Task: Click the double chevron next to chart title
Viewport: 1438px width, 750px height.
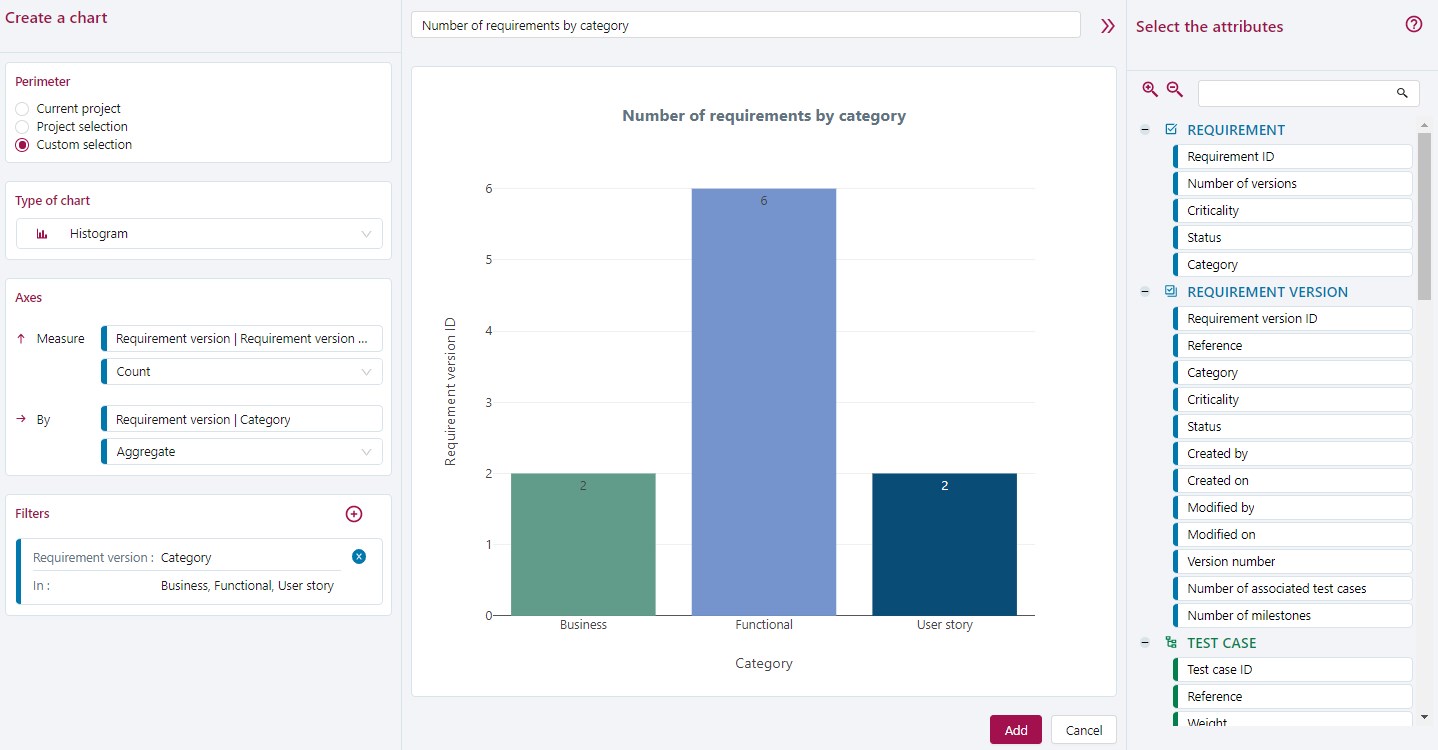Action: 1106,26
